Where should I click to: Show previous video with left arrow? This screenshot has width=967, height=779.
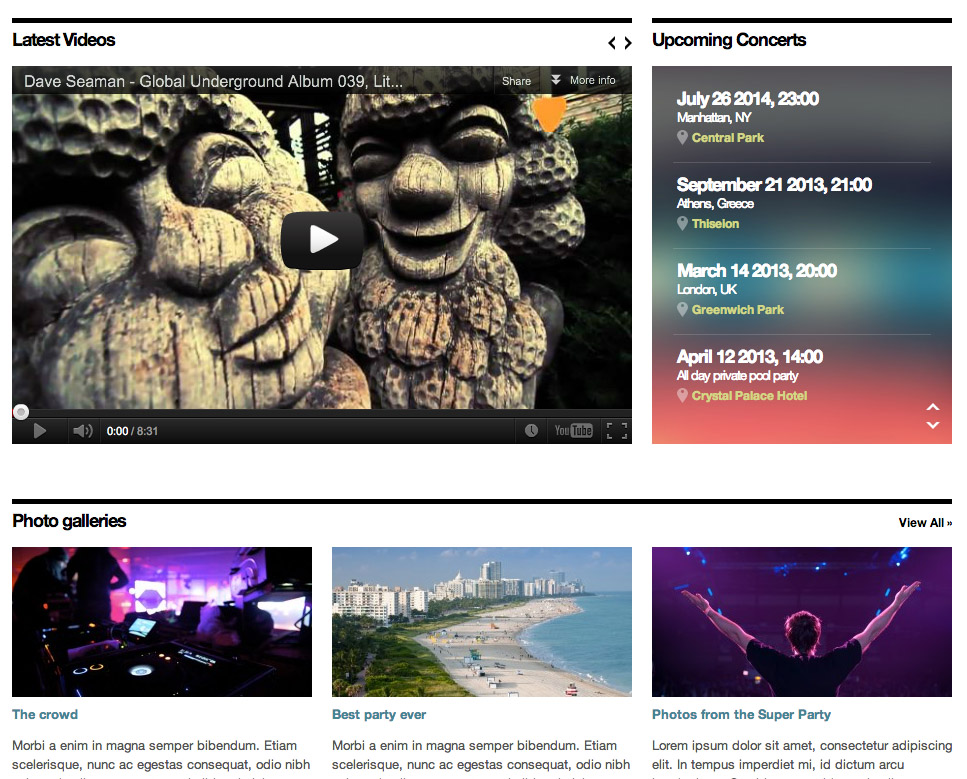coord(612,43)
